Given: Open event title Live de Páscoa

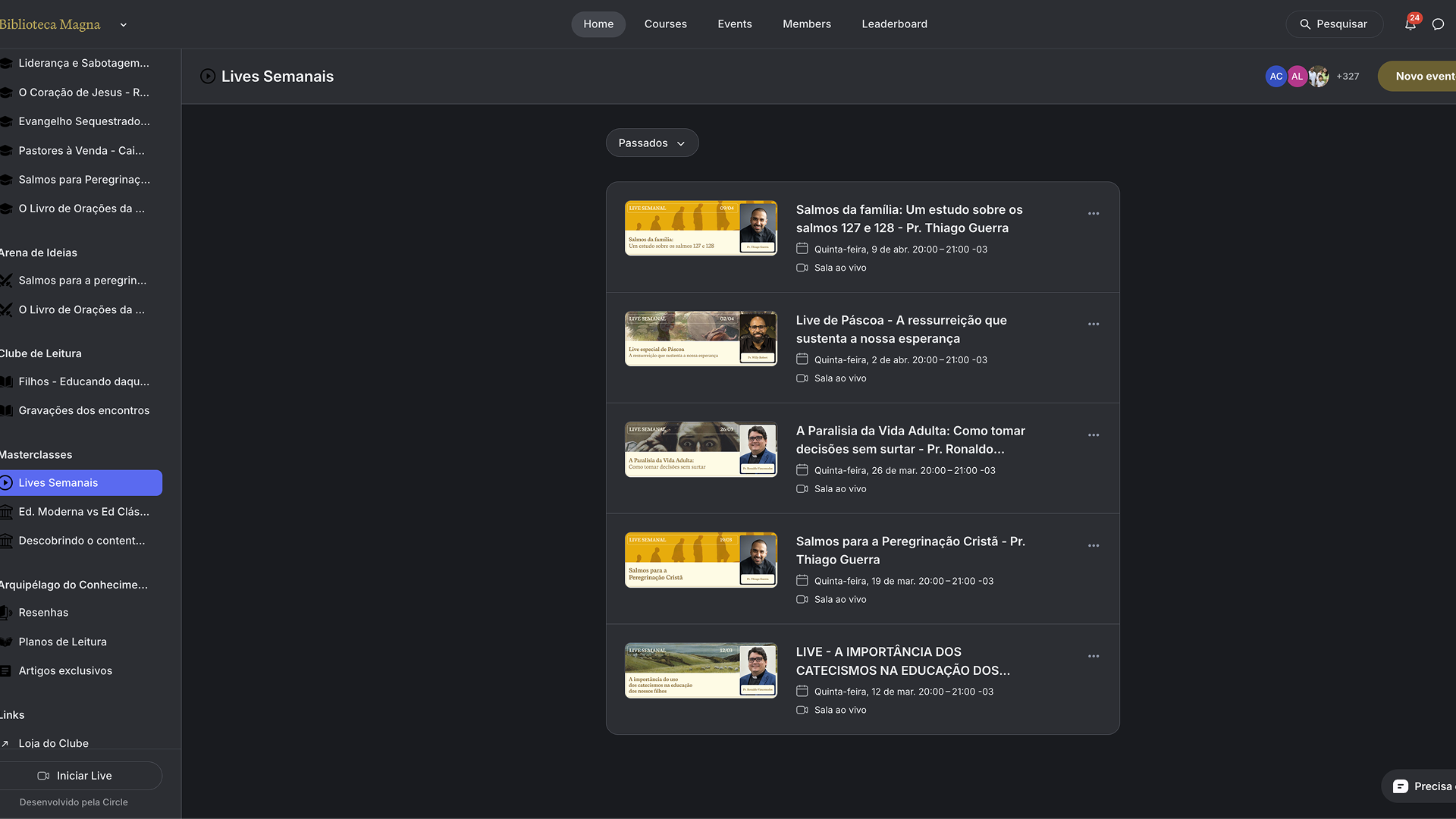Looking at the screenshot, I should pos(902,330).
